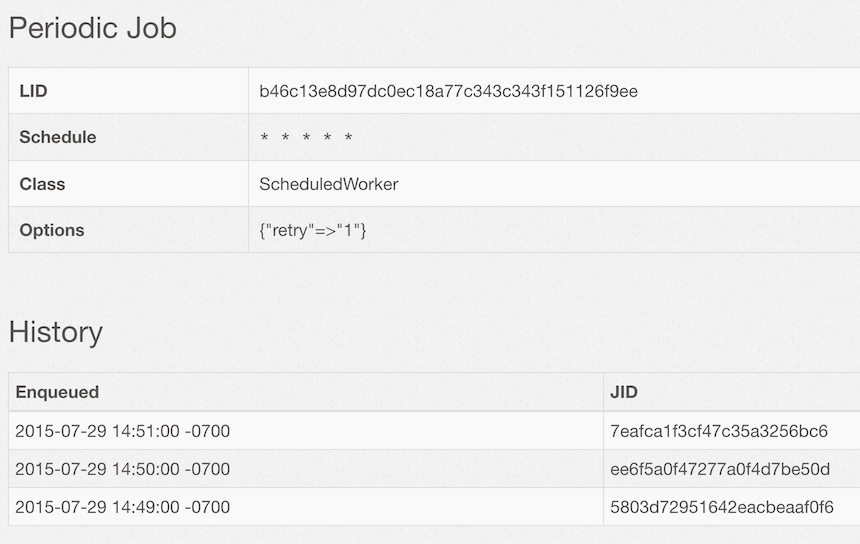Click the History section heading
Screen dimensions: 860x544
55,332
